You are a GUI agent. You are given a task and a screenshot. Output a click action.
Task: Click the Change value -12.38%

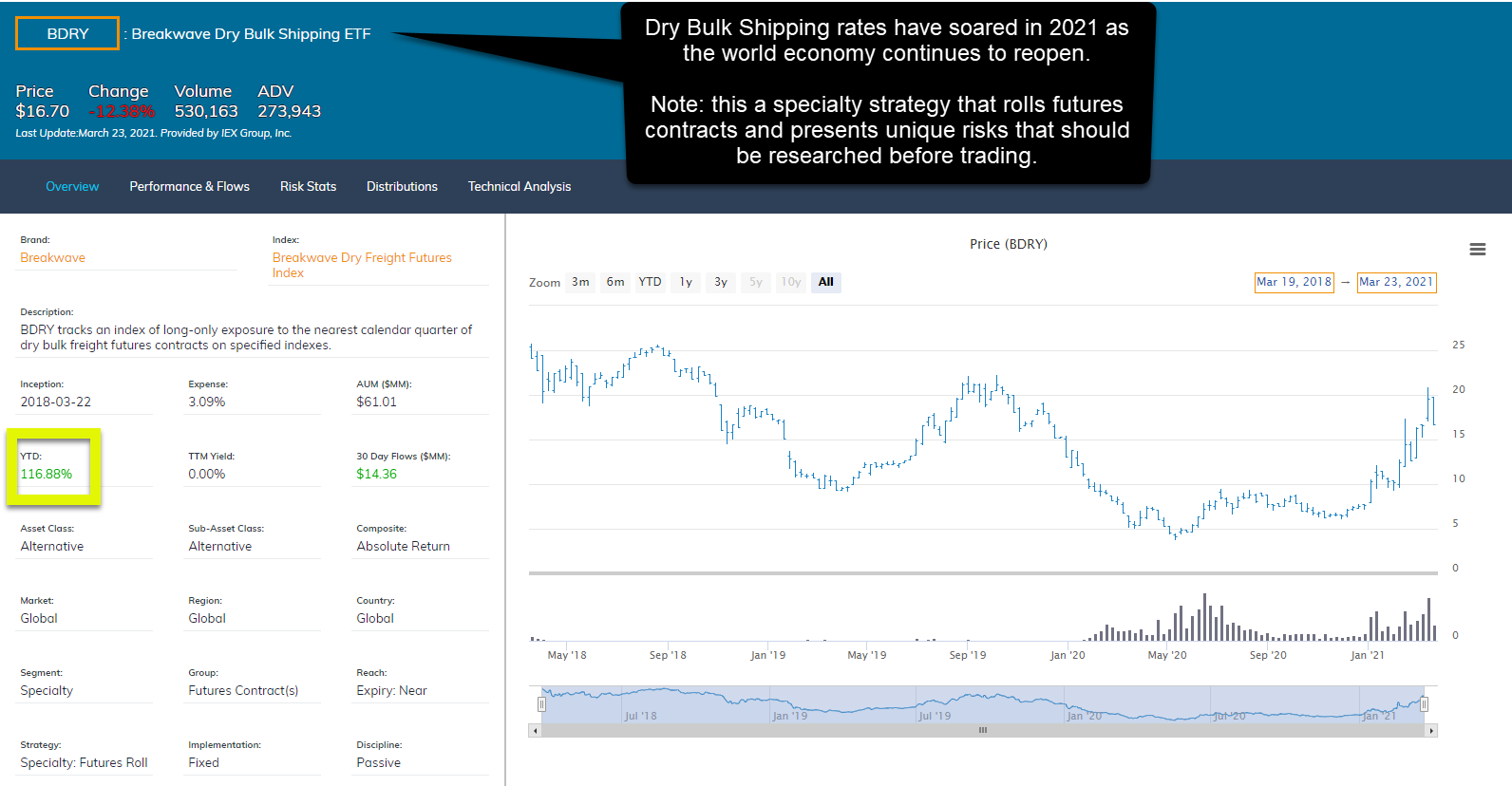pos(122,111)
